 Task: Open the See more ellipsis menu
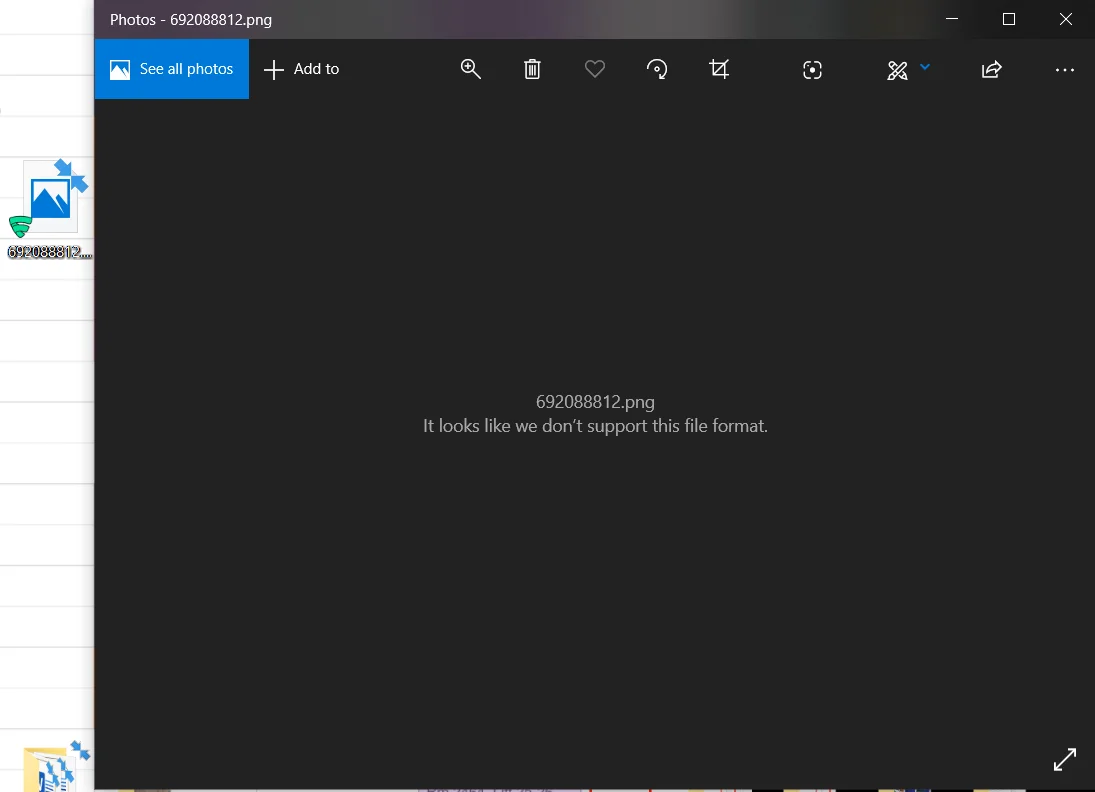(1065, 70)
